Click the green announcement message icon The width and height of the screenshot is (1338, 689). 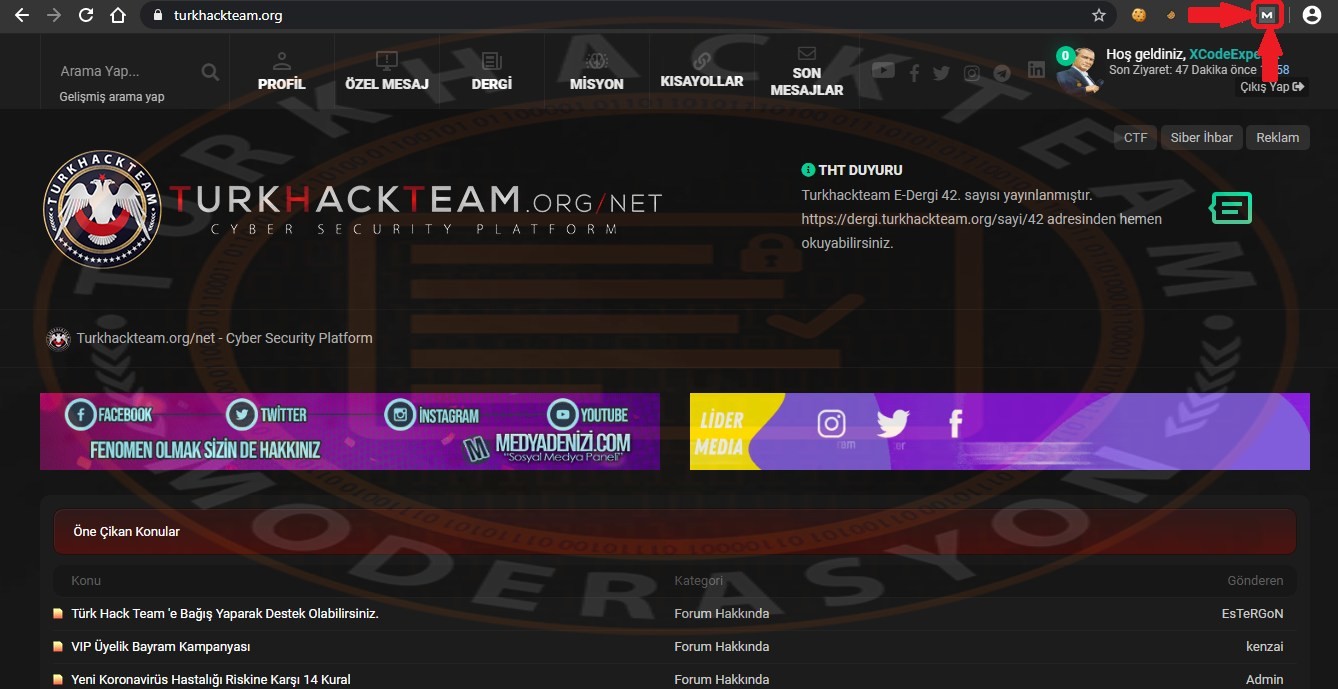tap(1231, 208)
